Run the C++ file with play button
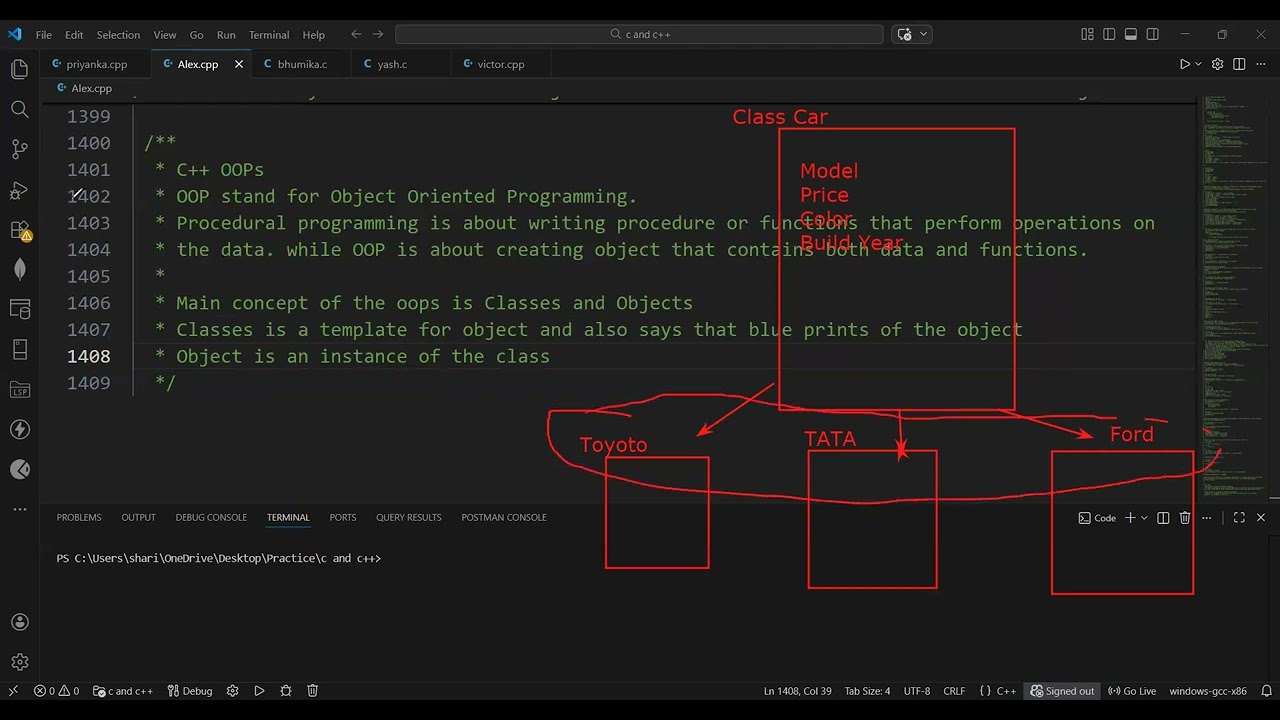This screenshot has width=1280, height=720. tap(1184, 64)
